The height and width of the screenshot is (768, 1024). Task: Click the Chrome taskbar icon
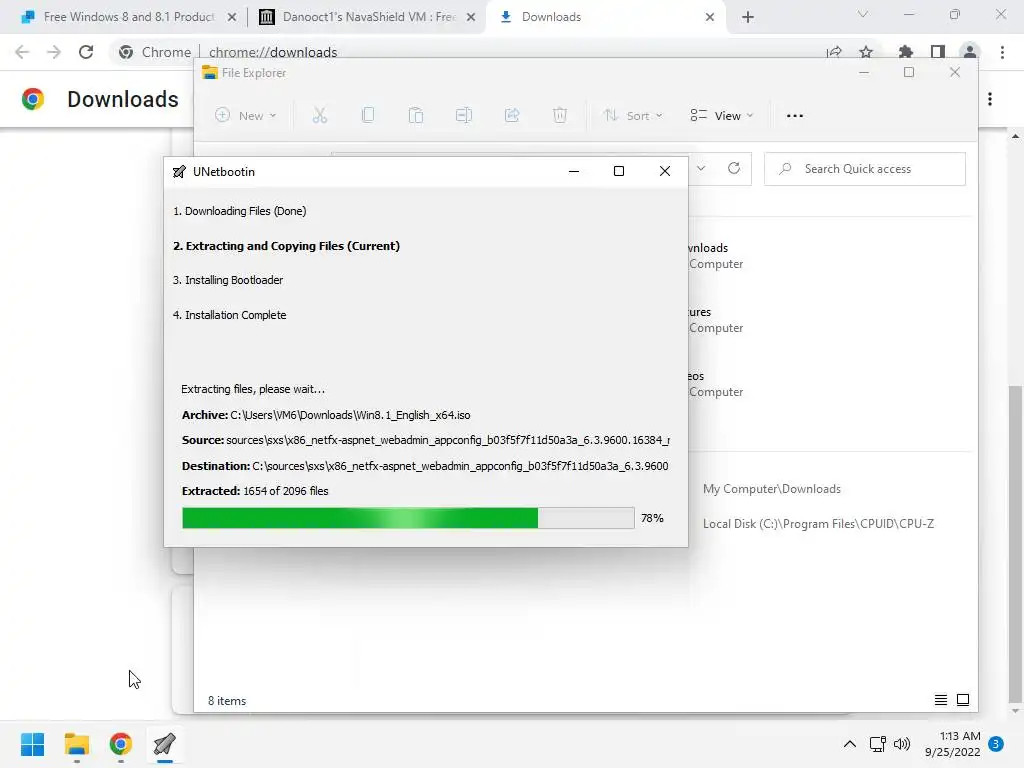pos(121,744)
